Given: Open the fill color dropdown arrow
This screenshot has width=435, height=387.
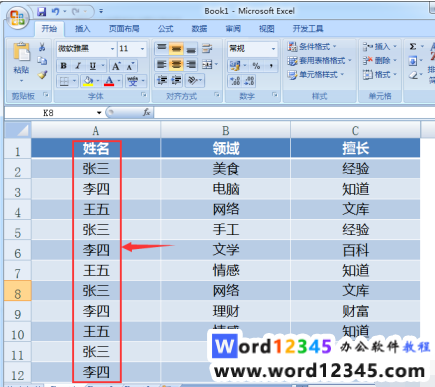Looking at the screenshot, I should click(98, 81).
